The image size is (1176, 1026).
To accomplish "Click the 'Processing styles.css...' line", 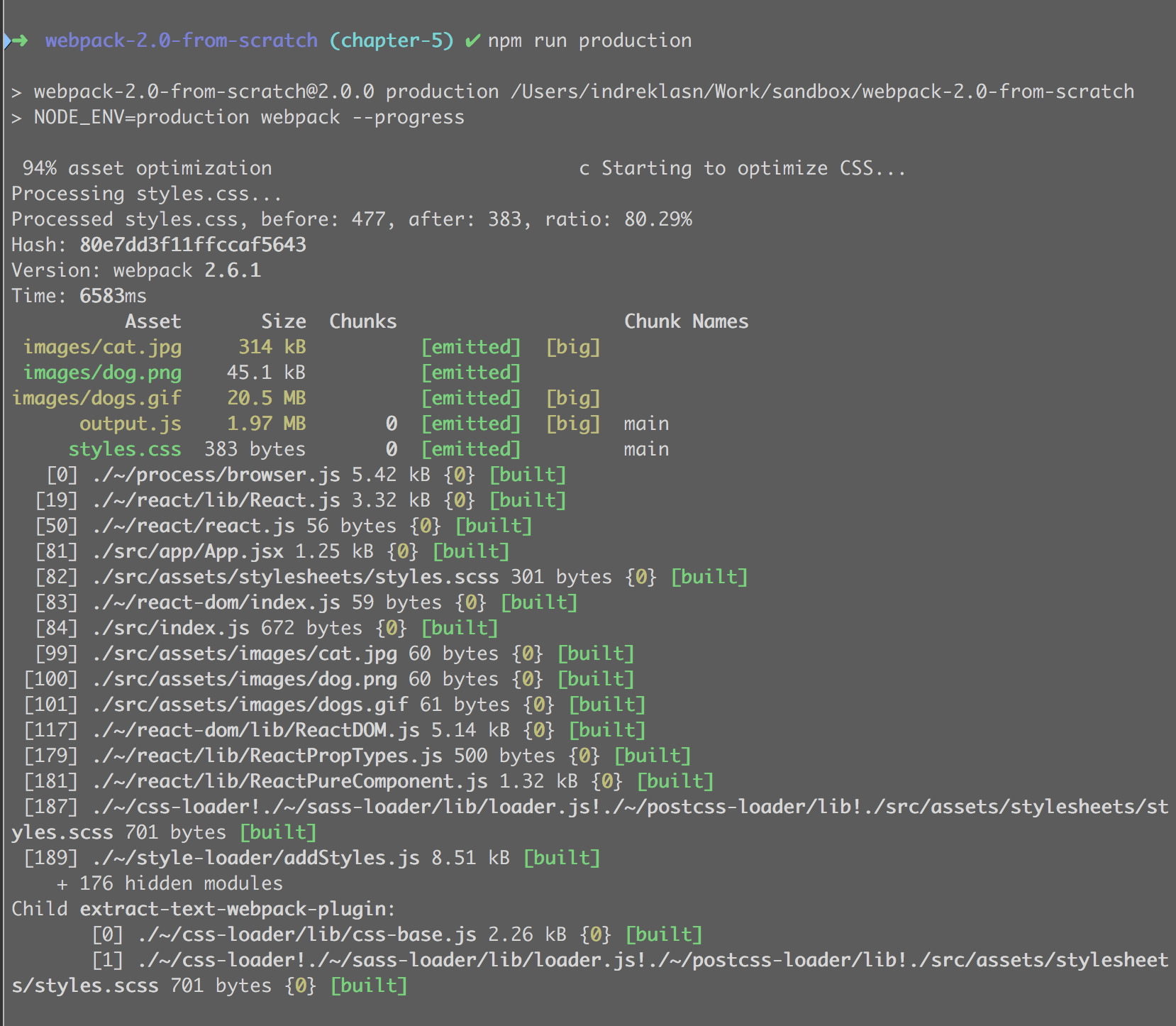I will tap(147, 194).
